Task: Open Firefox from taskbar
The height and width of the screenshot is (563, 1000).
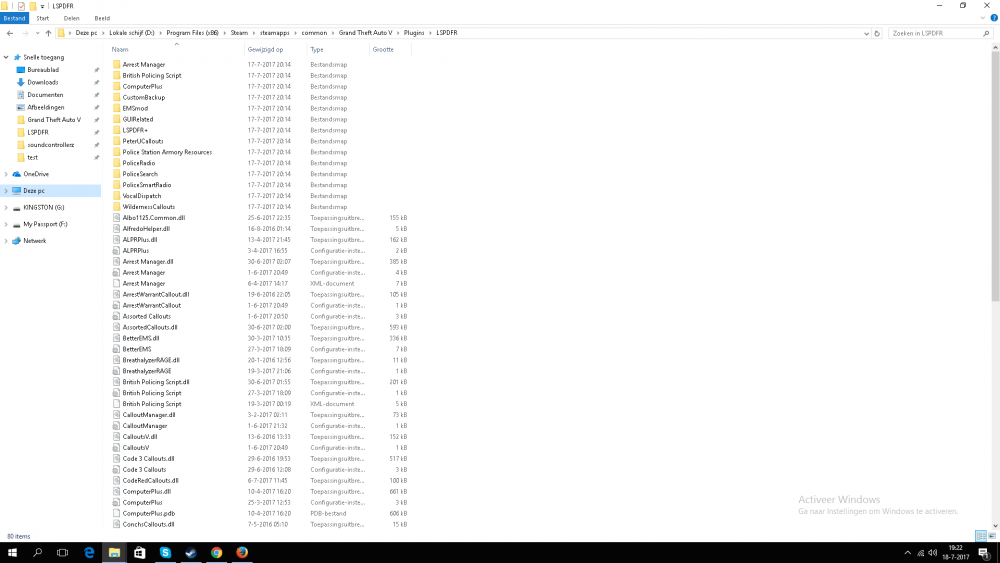Action: coord(242,553)
